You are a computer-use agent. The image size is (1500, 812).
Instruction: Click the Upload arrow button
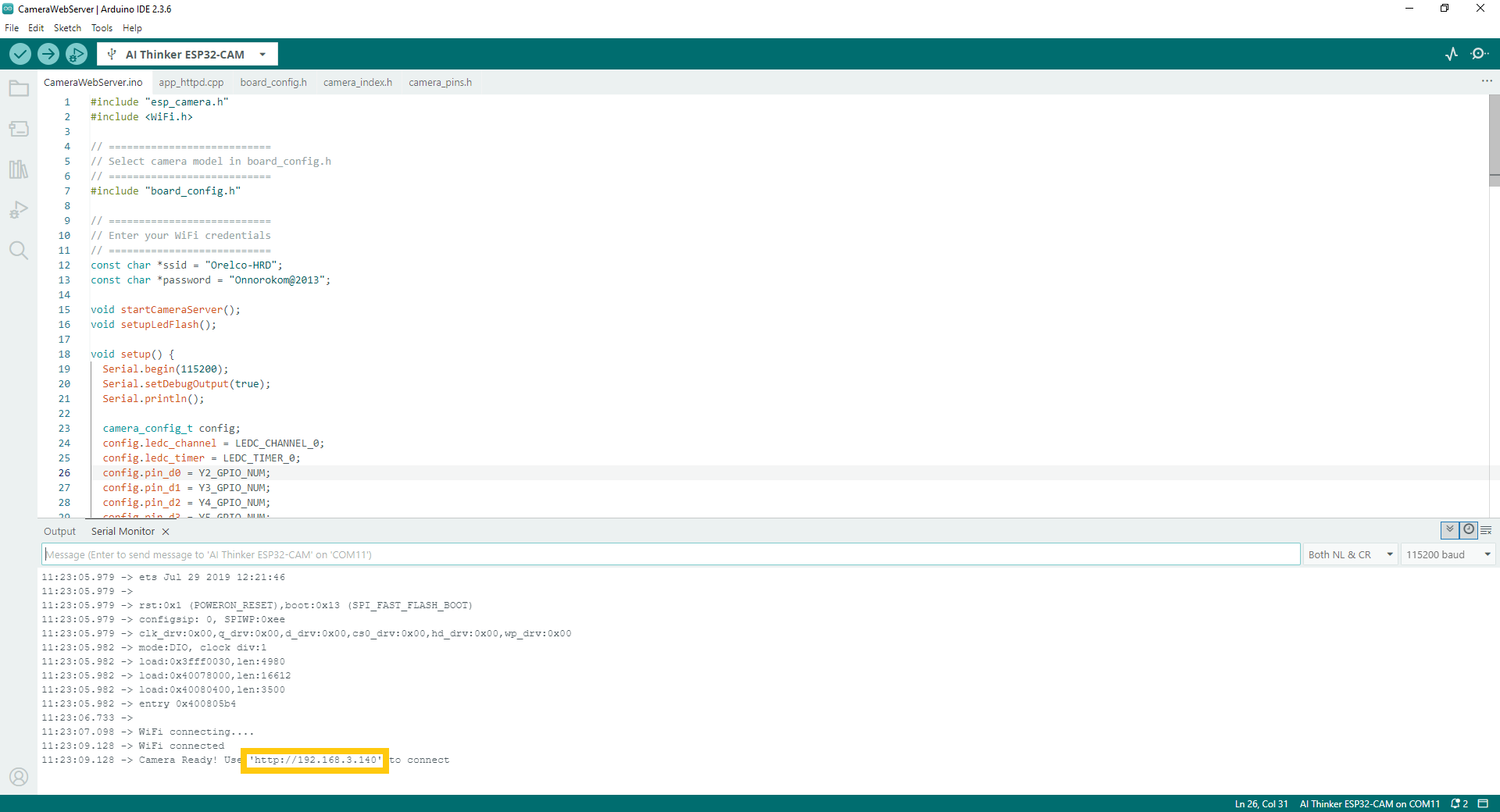[48, 54]
